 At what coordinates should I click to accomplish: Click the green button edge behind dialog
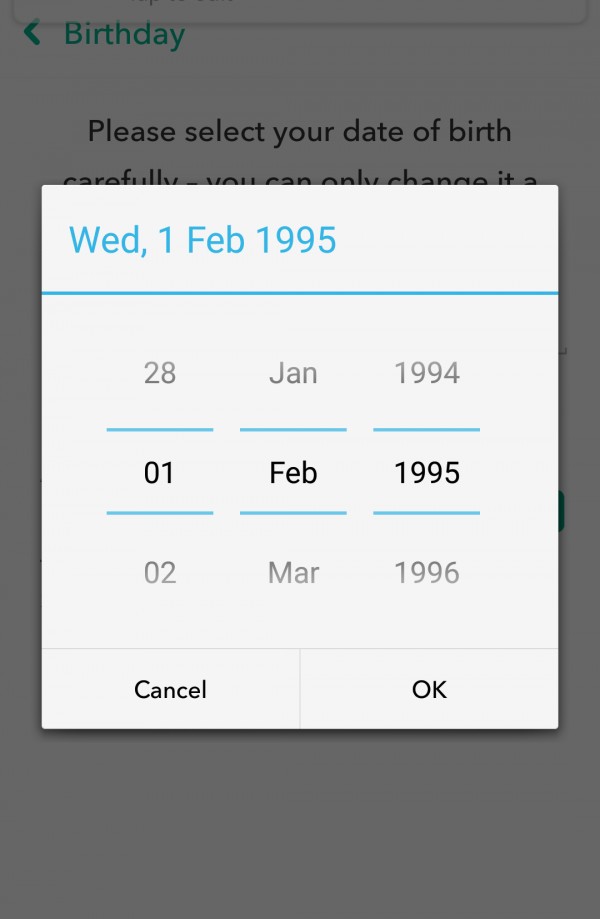[x=562, y=510]
